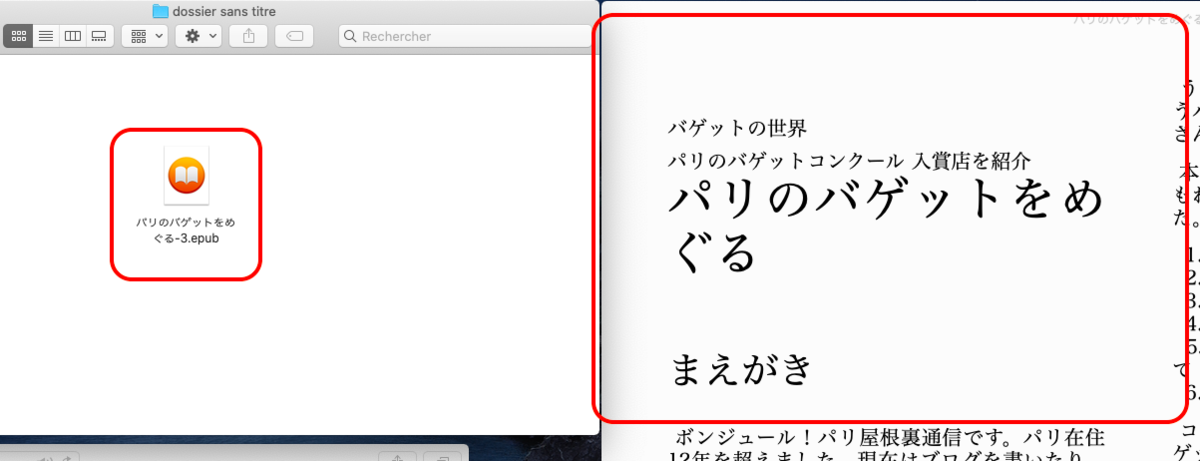Click the まえがき heading

741,369
